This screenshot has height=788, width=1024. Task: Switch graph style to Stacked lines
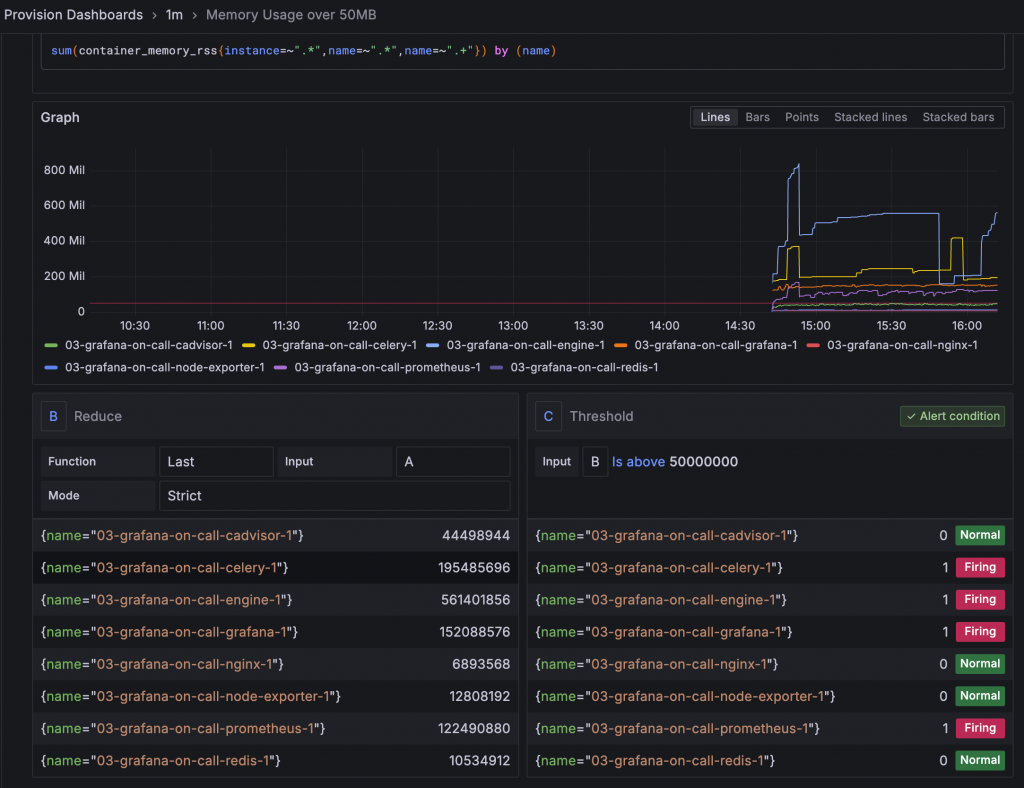[870, 118]
